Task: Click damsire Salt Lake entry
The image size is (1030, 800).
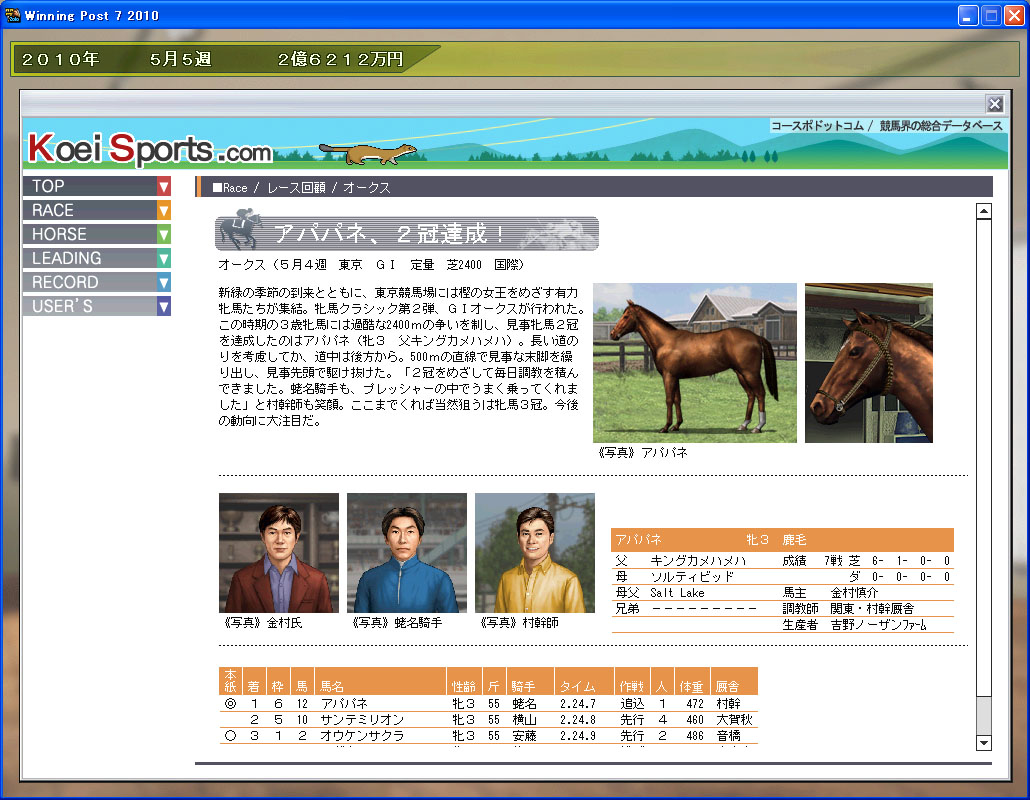Action: point(677,592)
